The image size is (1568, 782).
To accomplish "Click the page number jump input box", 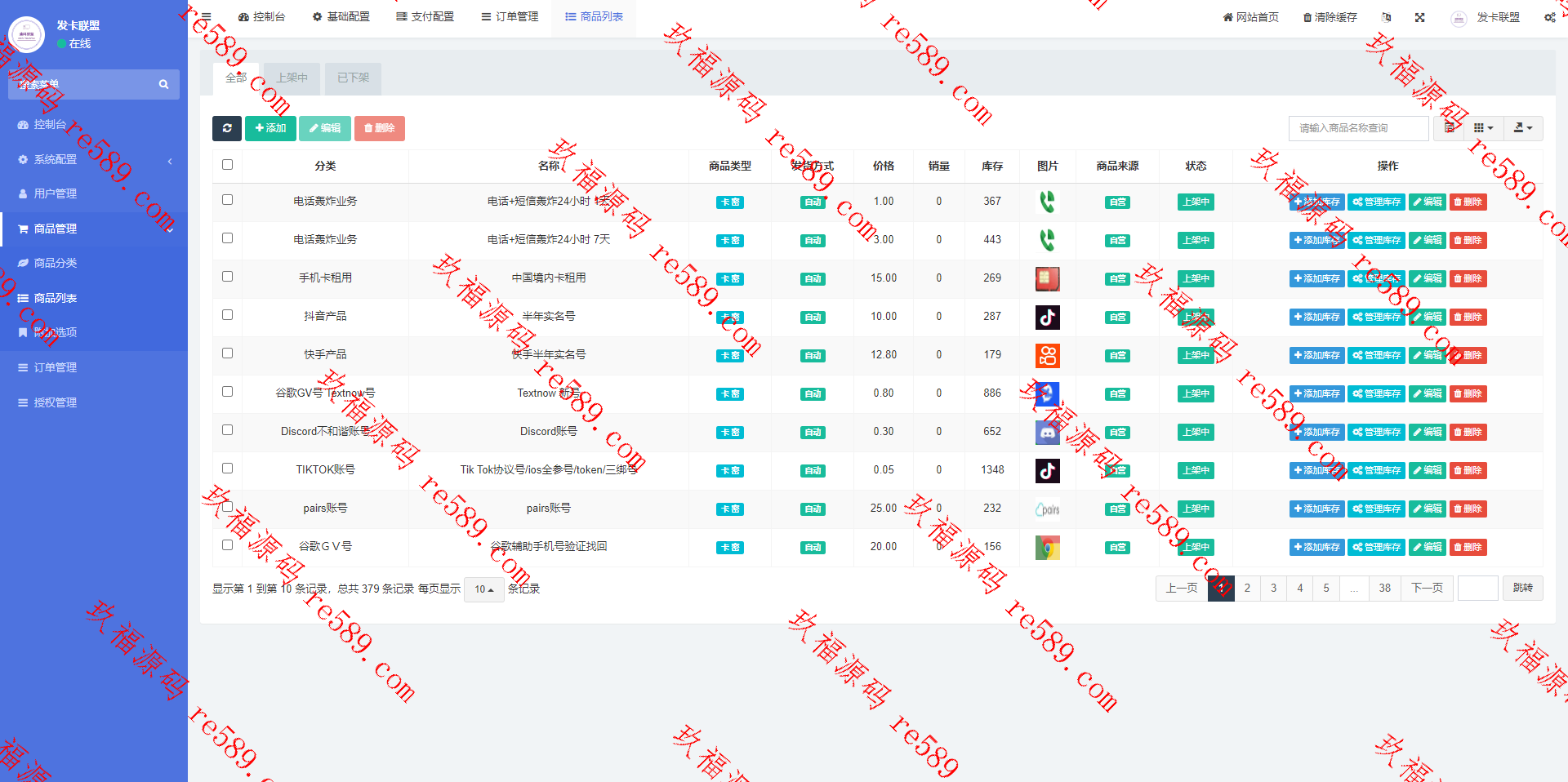I will [1477, 589].
